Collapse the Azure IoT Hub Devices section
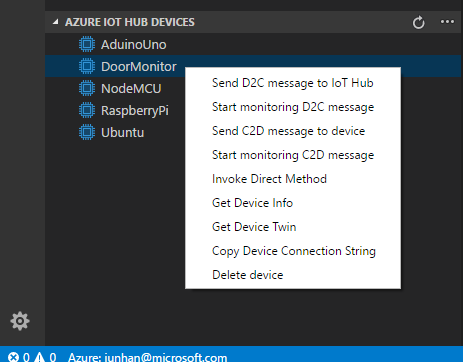The width and height of the screenshot is (463, 362). (56, 22)
